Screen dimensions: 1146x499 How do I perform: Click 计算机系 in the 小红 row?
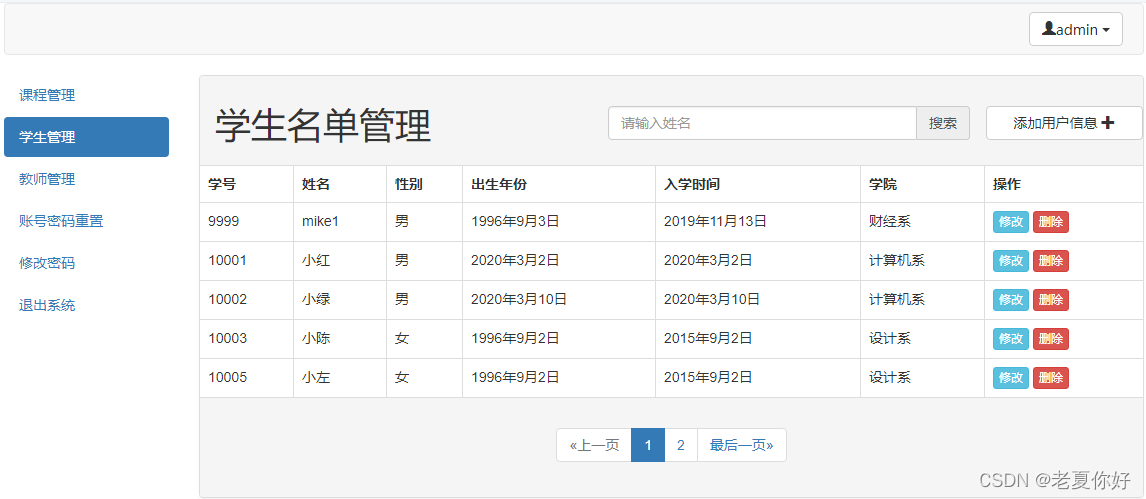(x=897, y=260)
